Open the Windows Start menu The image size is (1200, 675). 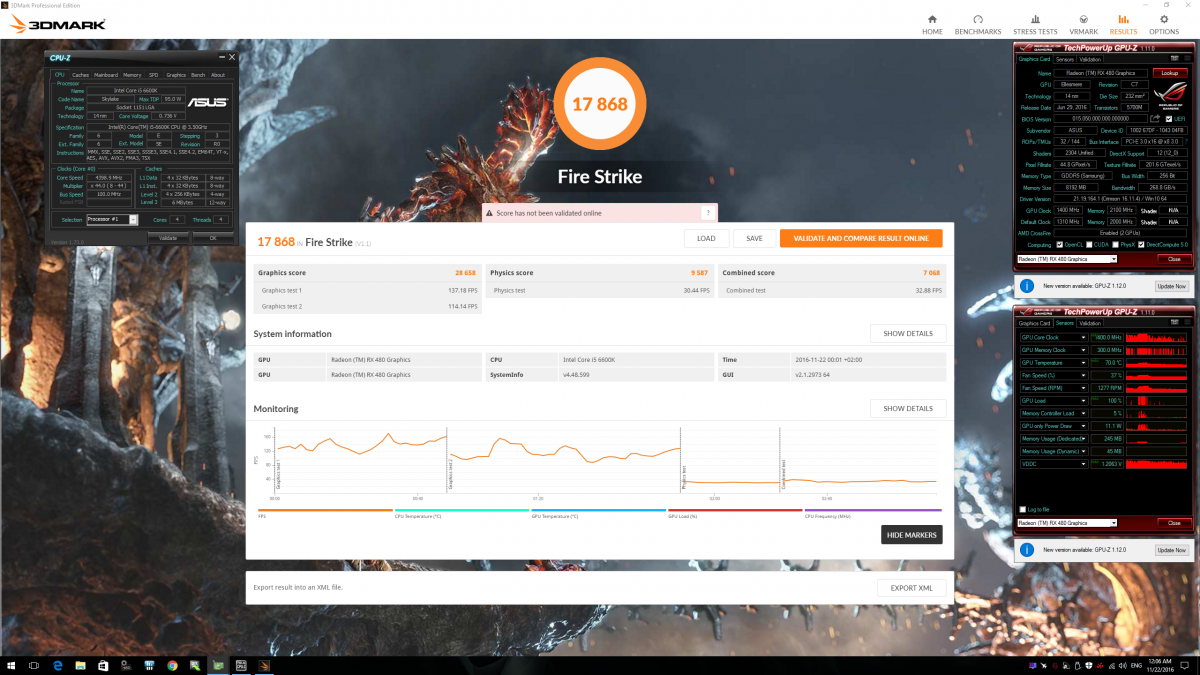[12, 664]
